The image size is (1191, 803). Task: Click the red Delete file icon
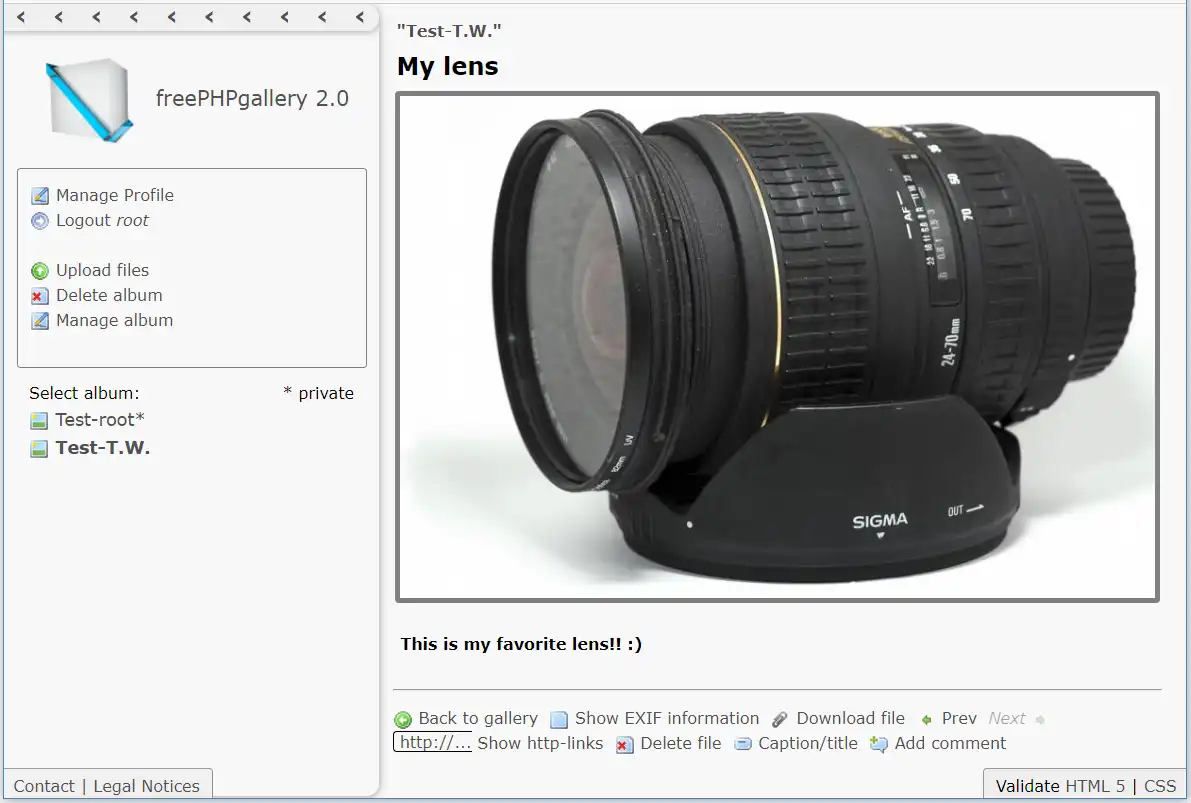[x=624, y=745]
